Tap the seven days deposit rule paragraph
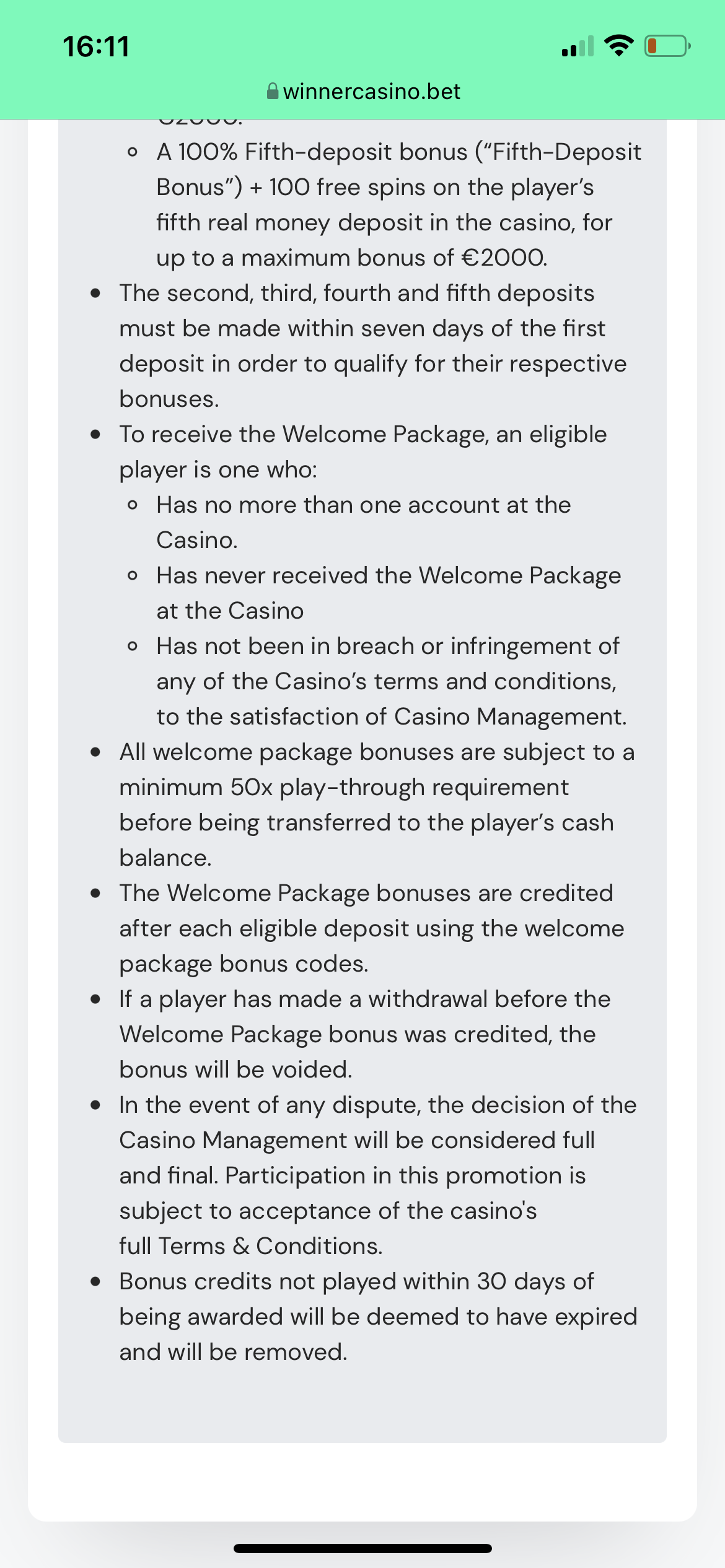Viewport: 725px width, 1568px height. (372, 346)
